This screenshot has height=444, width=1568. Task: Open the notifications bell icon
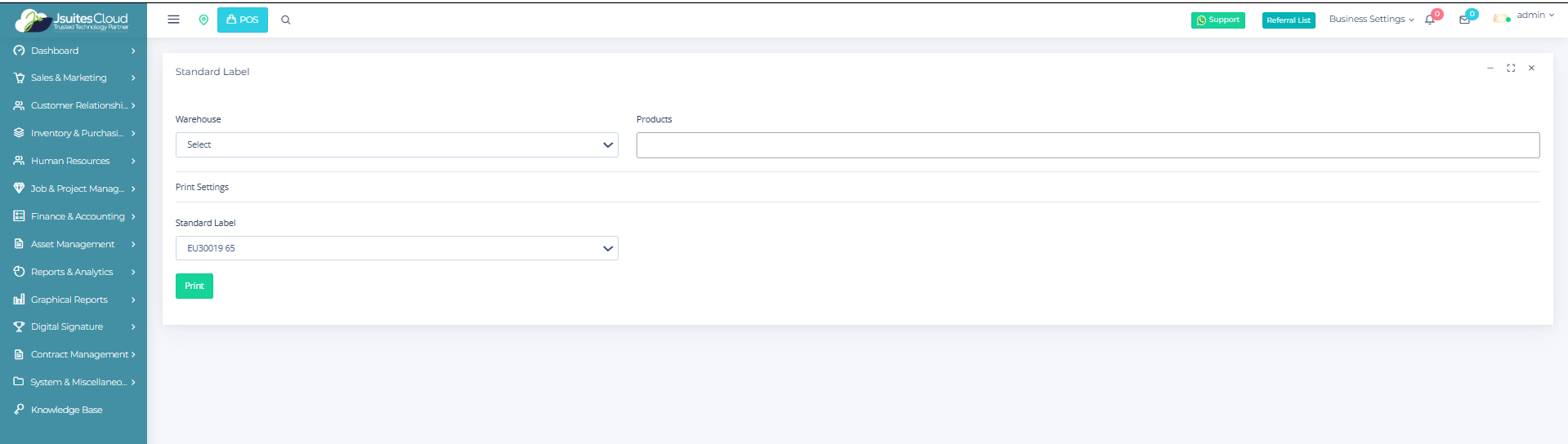point(1430,20)
